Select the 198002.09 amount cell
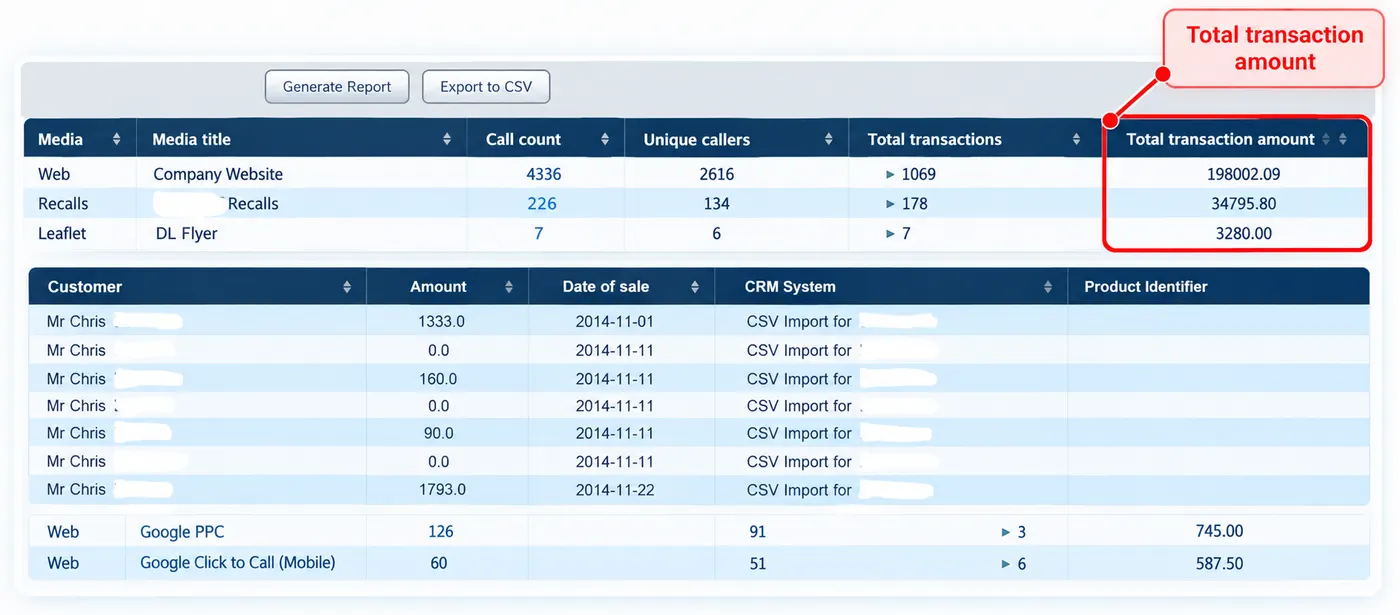The height and width of the screenshot is (615, 1400). point(1243,174)
